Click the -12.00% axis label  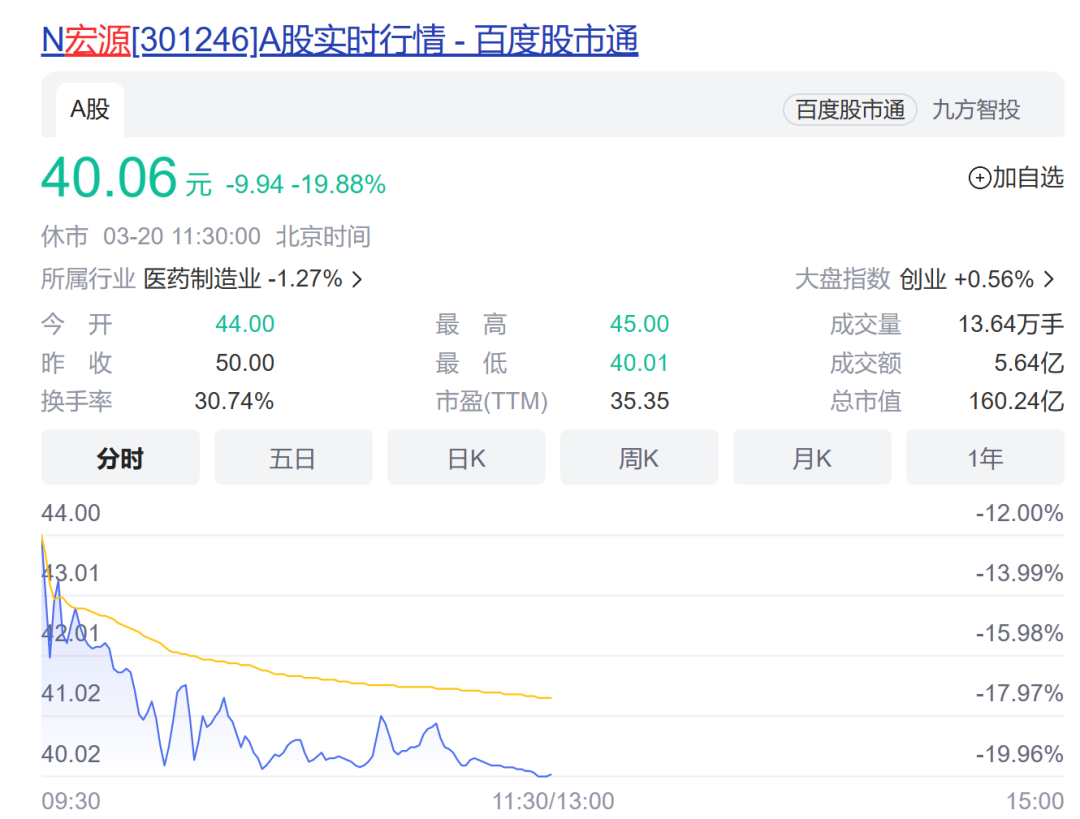click(1019, 513)
